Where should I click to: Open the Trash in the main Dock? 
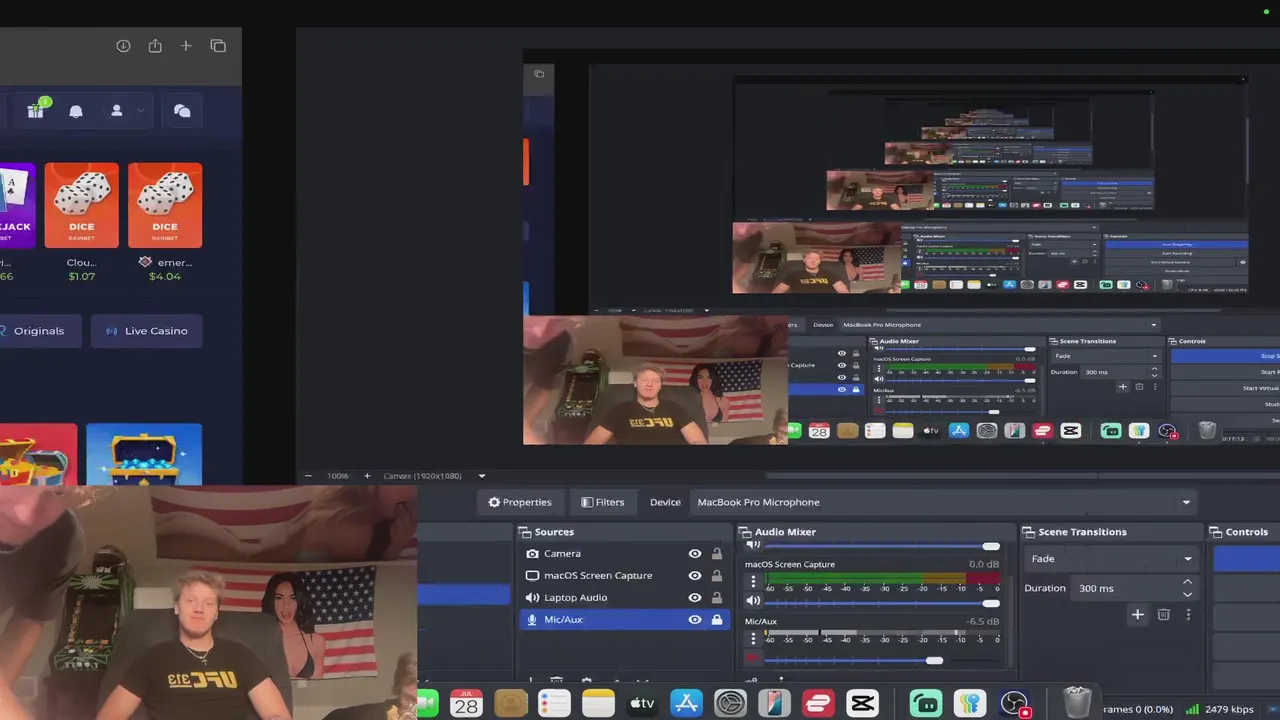coord(1077,703)
